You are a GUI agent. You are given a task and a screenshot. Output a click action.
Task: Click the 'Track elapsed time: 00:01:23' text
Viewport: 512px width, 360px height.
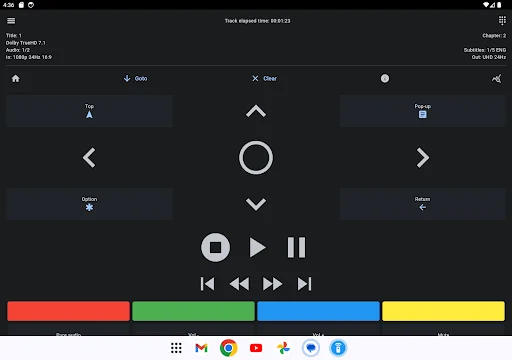pos(257,21)
